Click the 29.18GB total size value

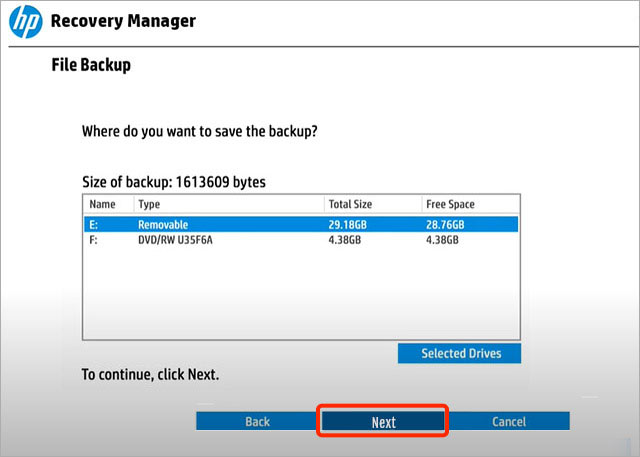click(x=347, y=225)
